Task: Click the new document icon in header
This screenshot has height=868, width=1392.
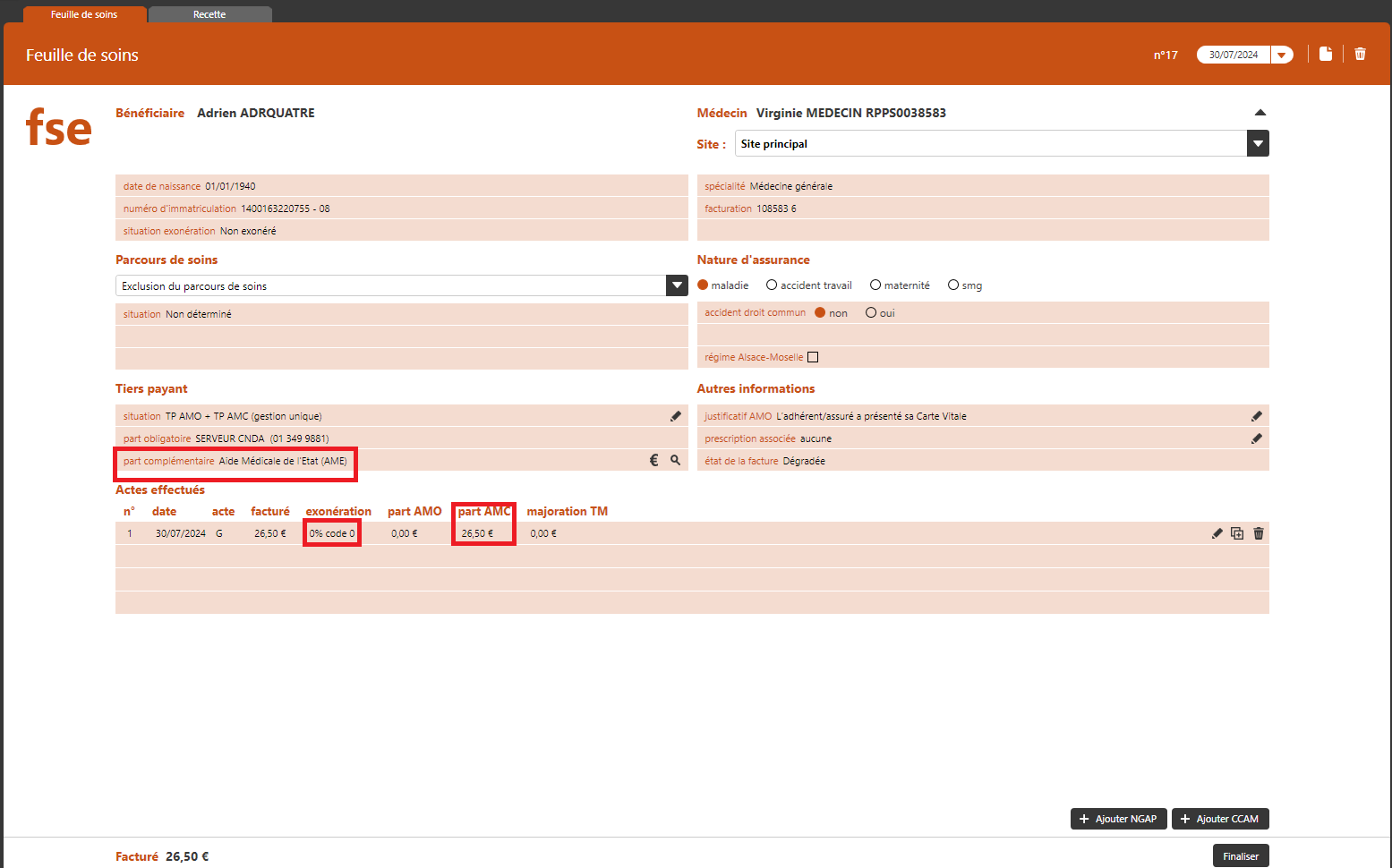Action: click(x=1326, y=54)
